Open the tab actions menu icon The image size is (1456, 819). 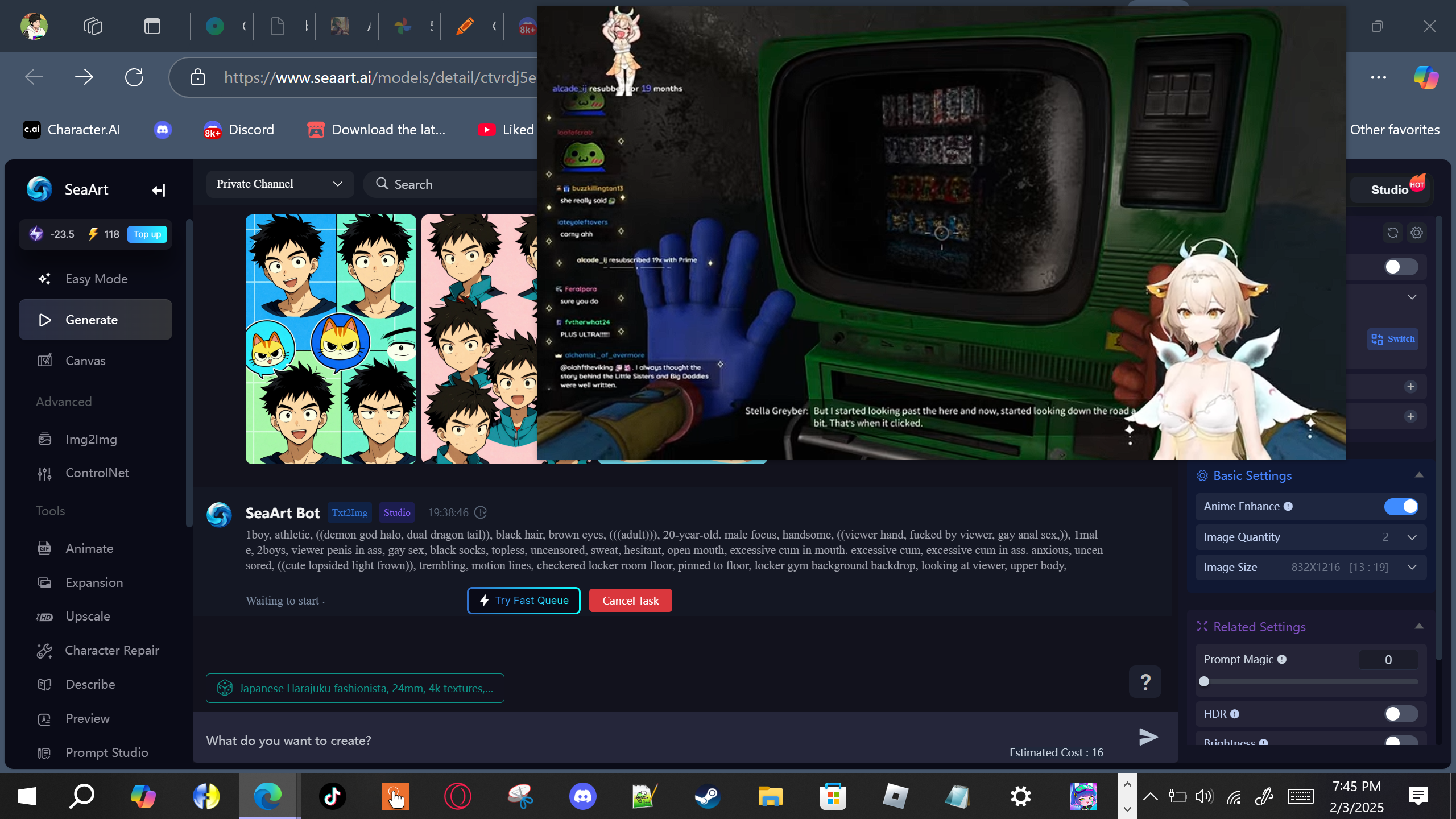click(152, 26)
